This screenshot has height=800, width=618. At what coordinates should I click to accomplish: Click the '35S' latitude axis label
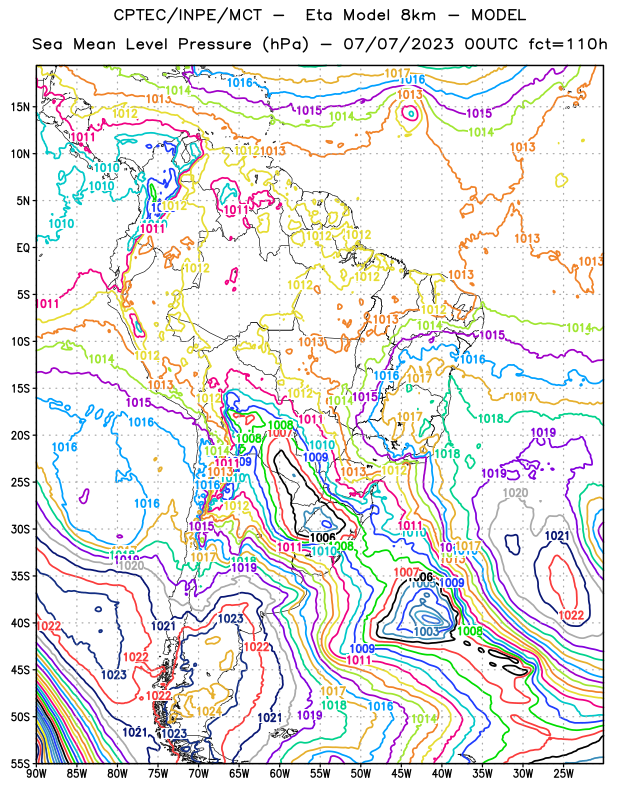(x=20, y=576)
